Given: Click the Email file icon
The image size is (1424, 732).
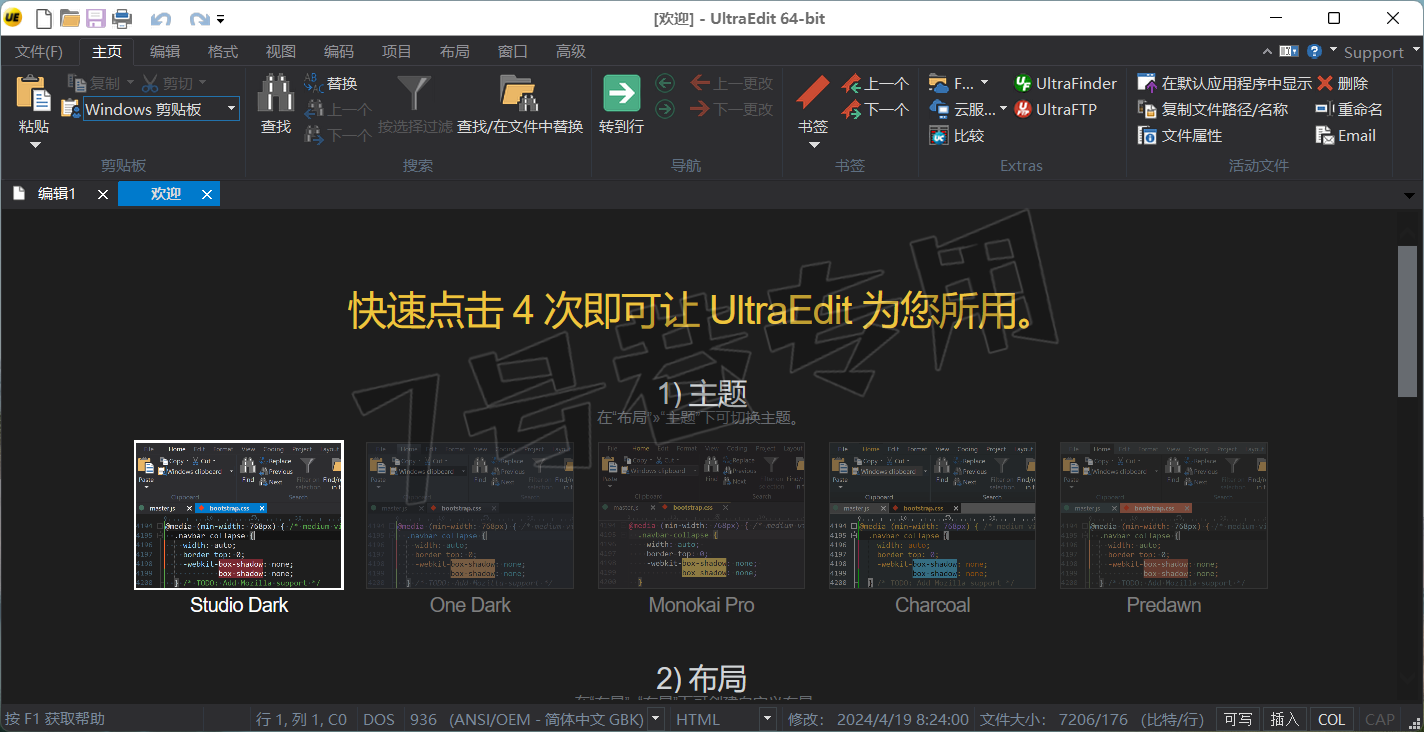Looking at the screenshot, I should coord(1325,136).
